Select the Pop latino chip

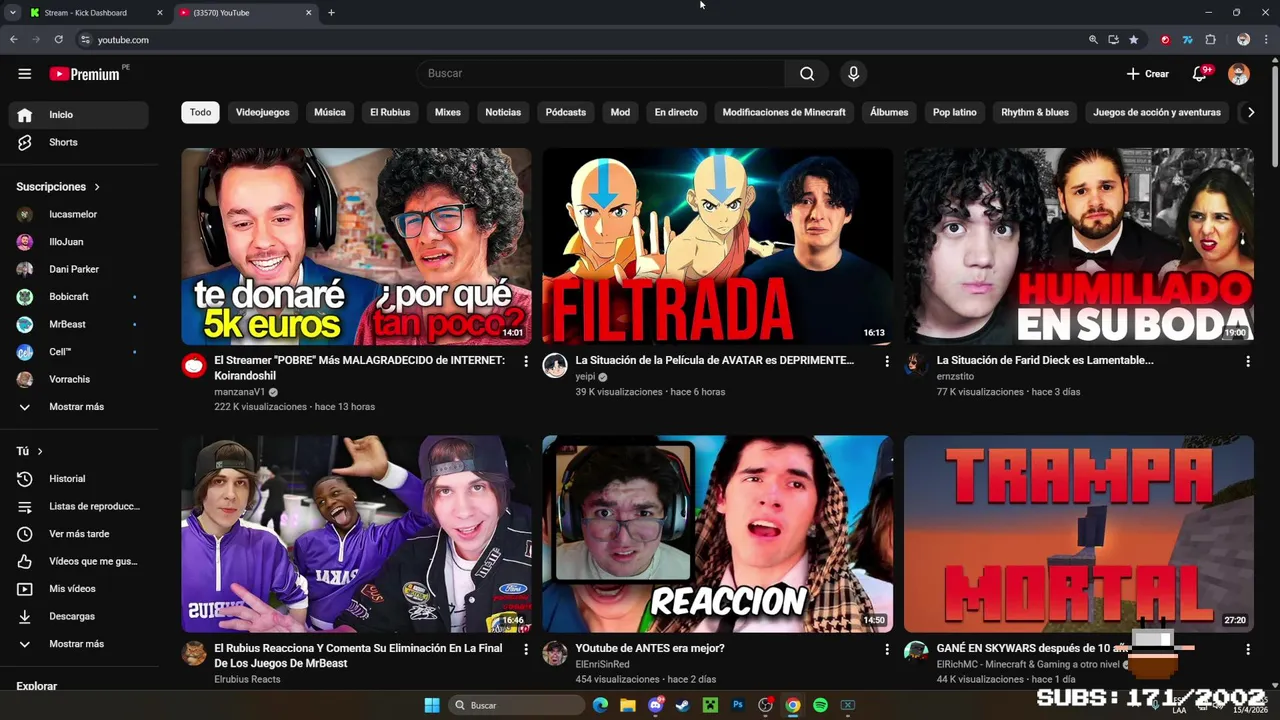click(954, 112)
